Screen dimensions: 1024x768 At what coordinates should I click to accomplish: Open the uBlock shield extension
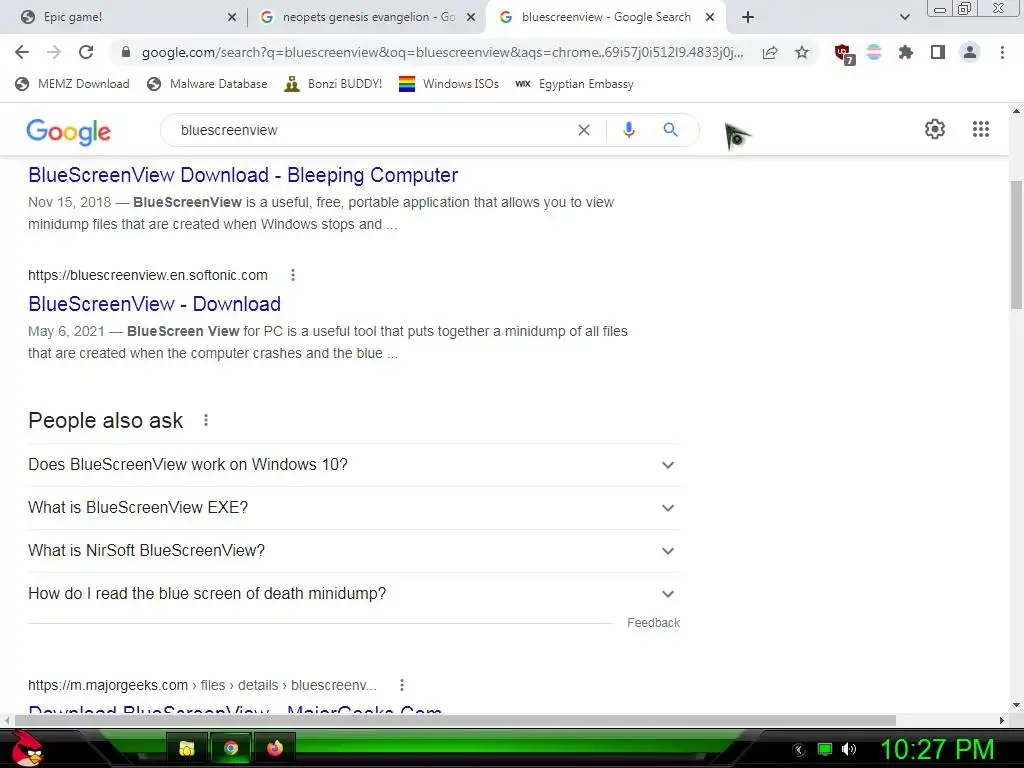click(x=844, y=54)
